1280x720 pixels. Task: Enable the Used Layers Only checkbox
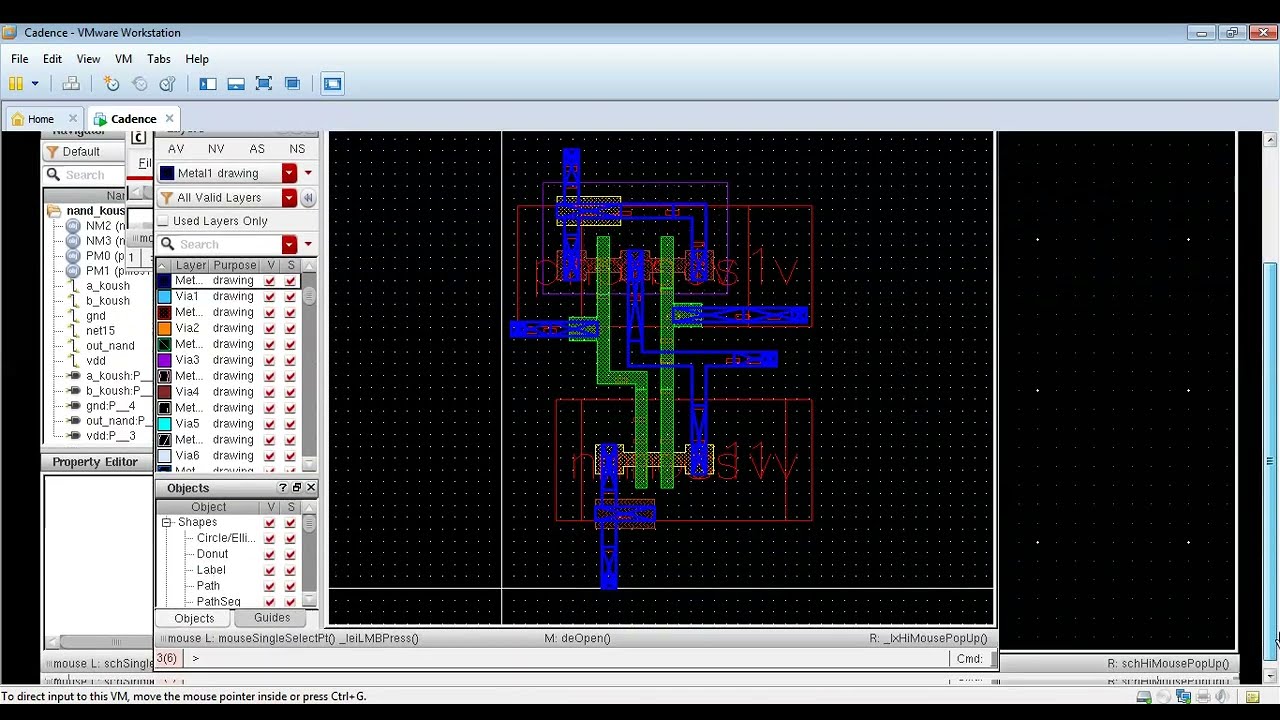164,221
